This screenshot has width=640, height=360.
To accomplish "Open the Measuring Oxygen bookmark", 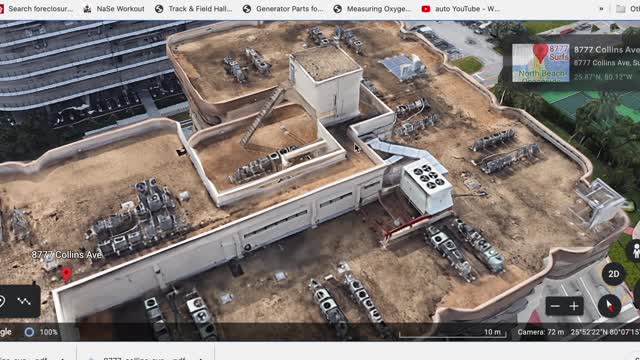I will [372, 9].
